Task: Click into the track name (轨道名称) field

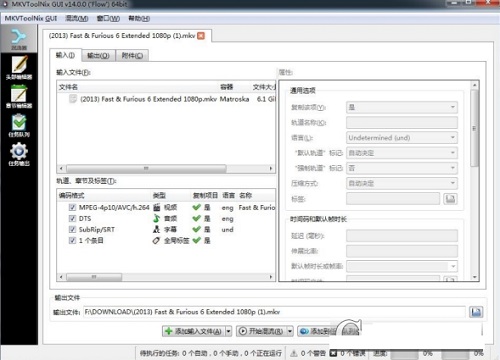Action: (x=402, y=122)
